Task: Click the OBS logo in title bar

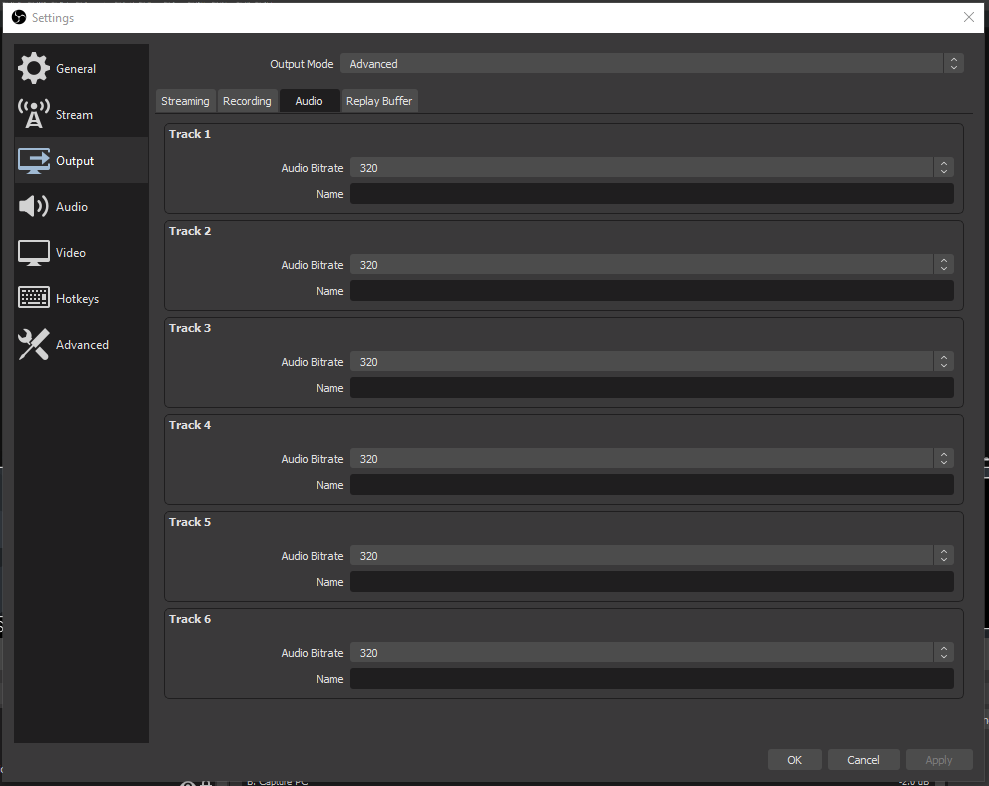Action: point(19,17)
